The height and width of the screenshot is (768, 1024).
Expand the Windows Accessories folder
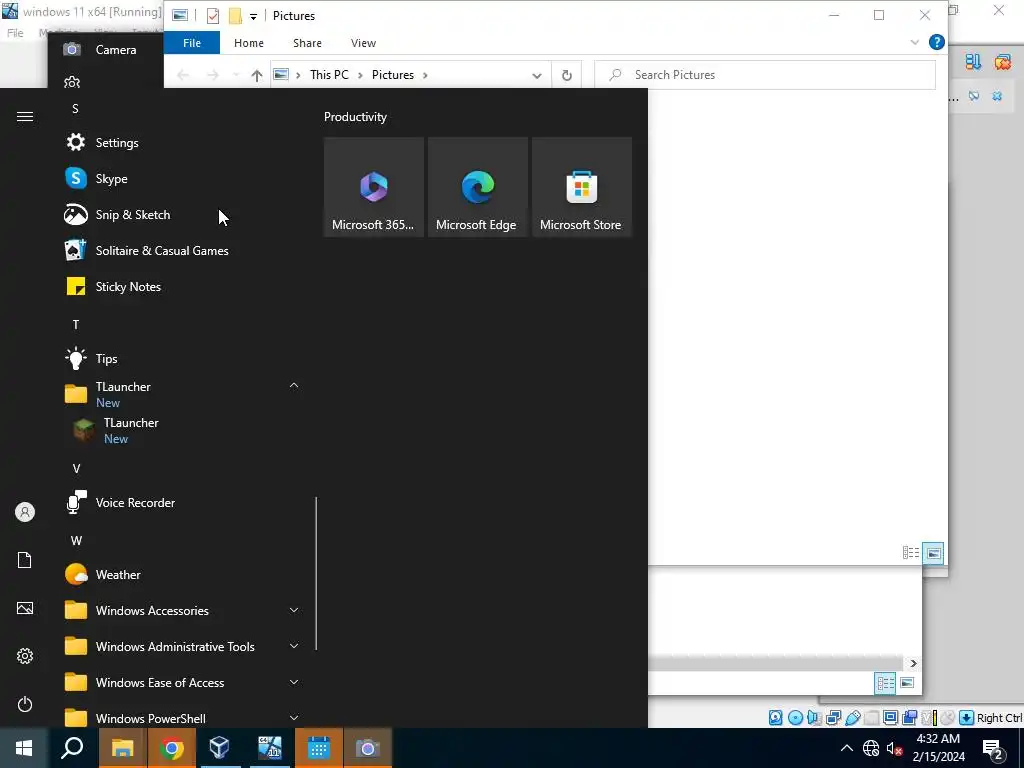pyautogui.click(x=294, y=610)
